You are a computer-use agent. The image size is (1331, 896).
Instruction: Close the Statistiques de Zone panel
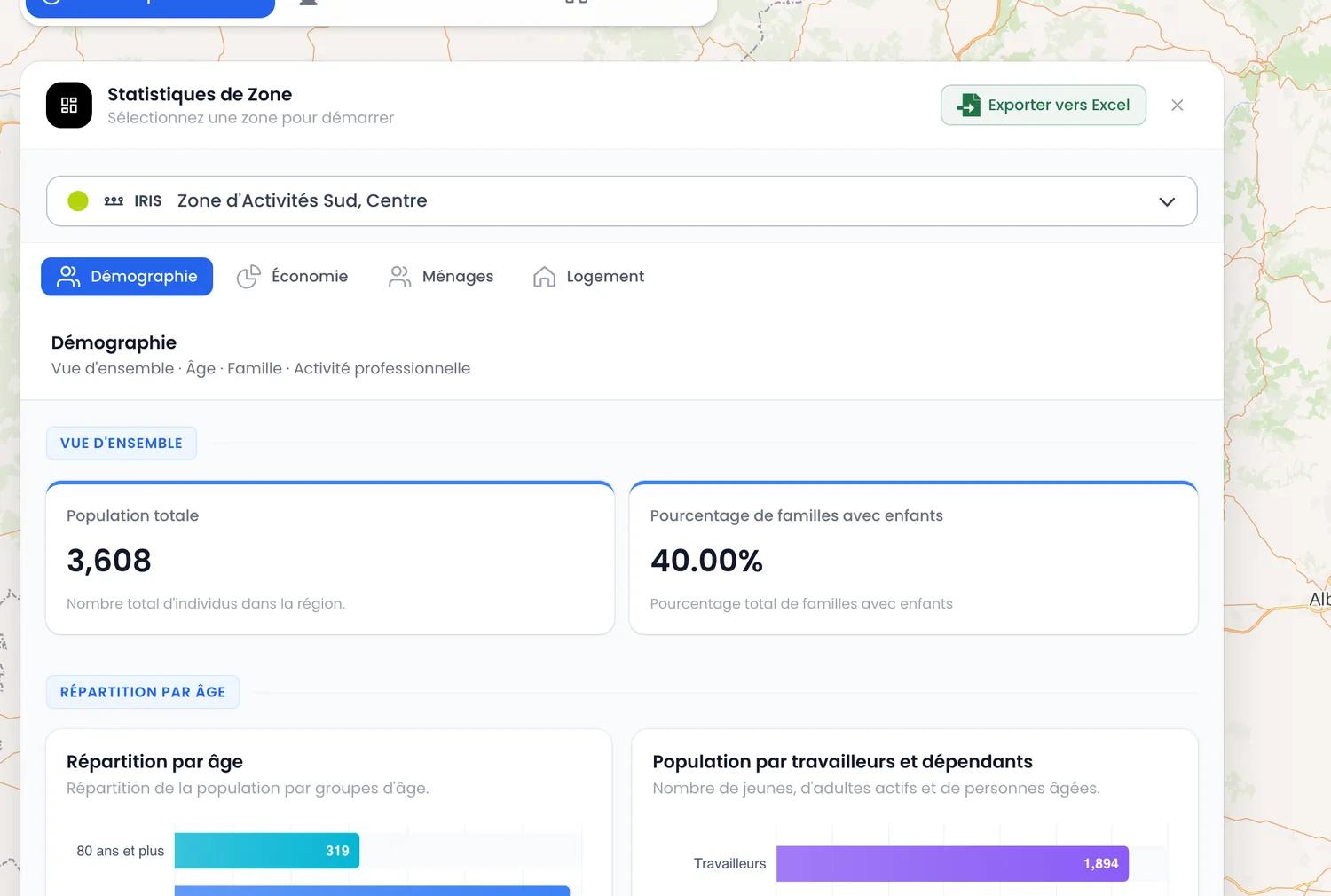(1177, 106)
